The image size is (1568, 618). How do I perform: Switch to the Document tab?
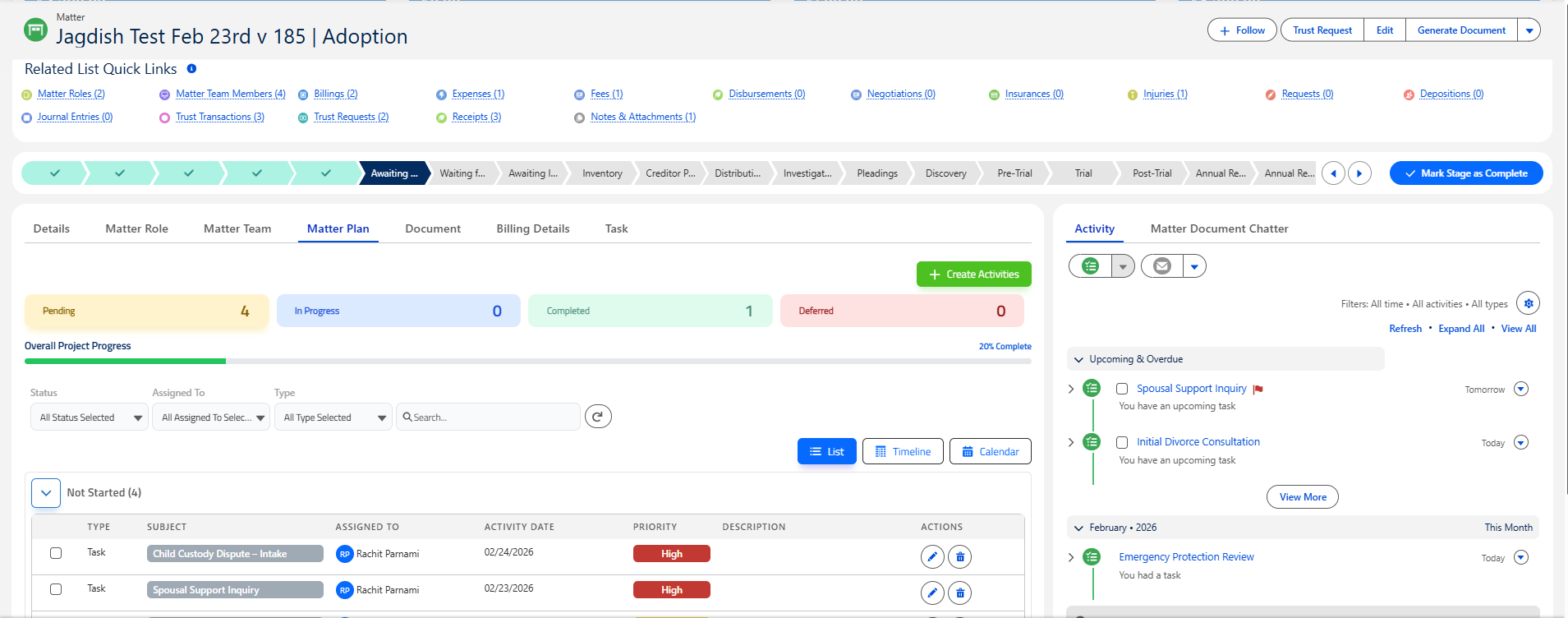(x=433, y=228)
